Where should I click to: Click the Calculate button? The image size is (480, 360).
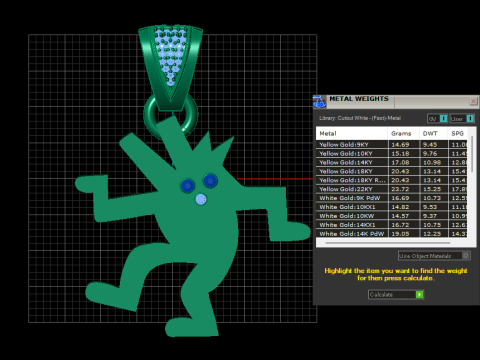(396, 295)
